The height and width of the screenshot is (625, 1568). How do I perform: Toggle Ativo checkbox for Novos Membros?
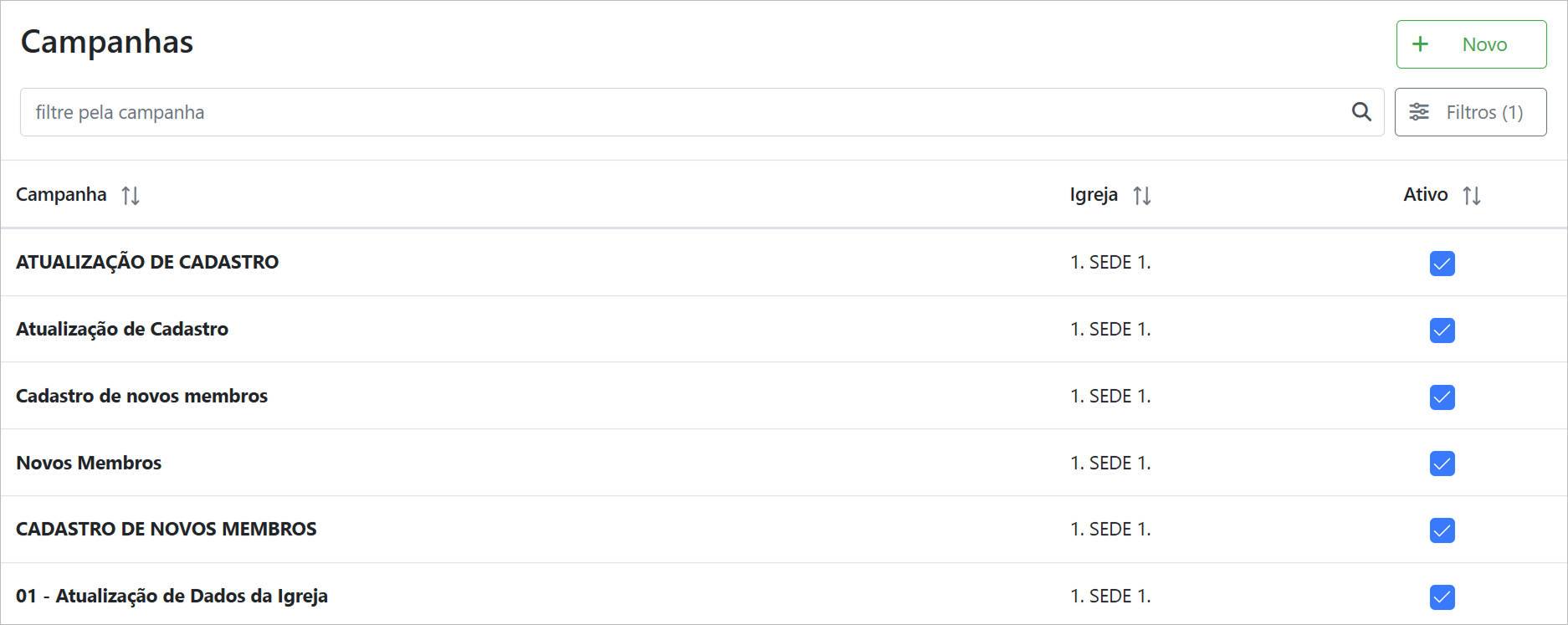[1442, 464]
